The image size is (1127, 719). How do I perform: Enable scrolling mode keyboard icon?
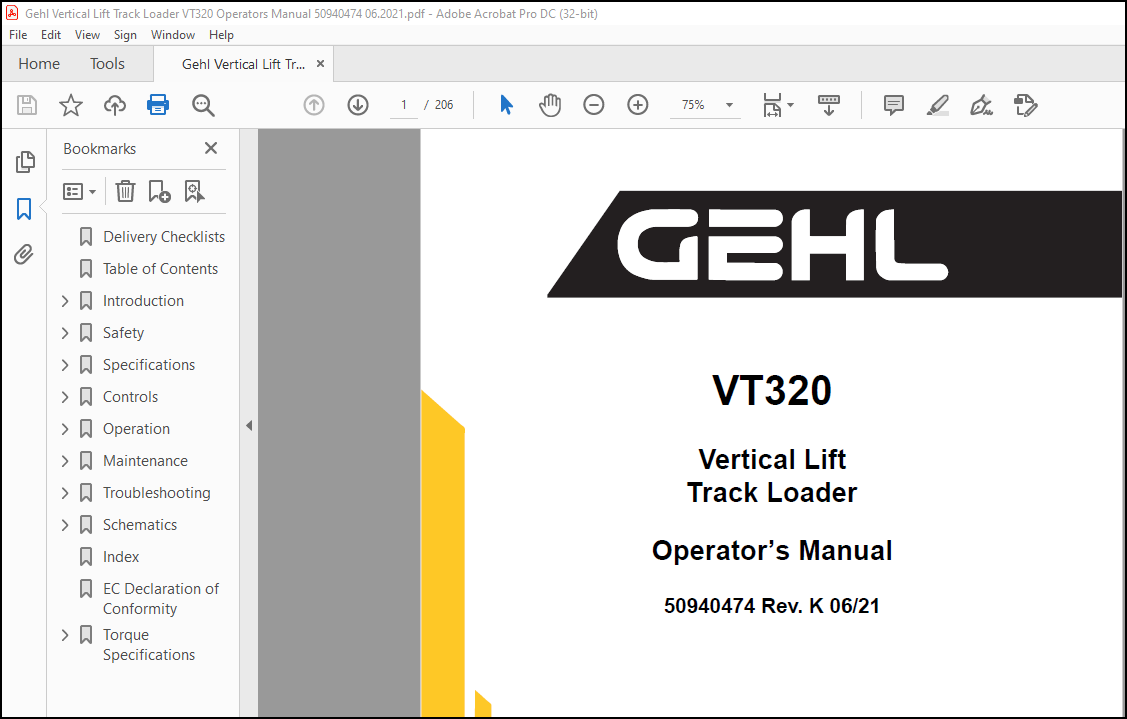829,105
